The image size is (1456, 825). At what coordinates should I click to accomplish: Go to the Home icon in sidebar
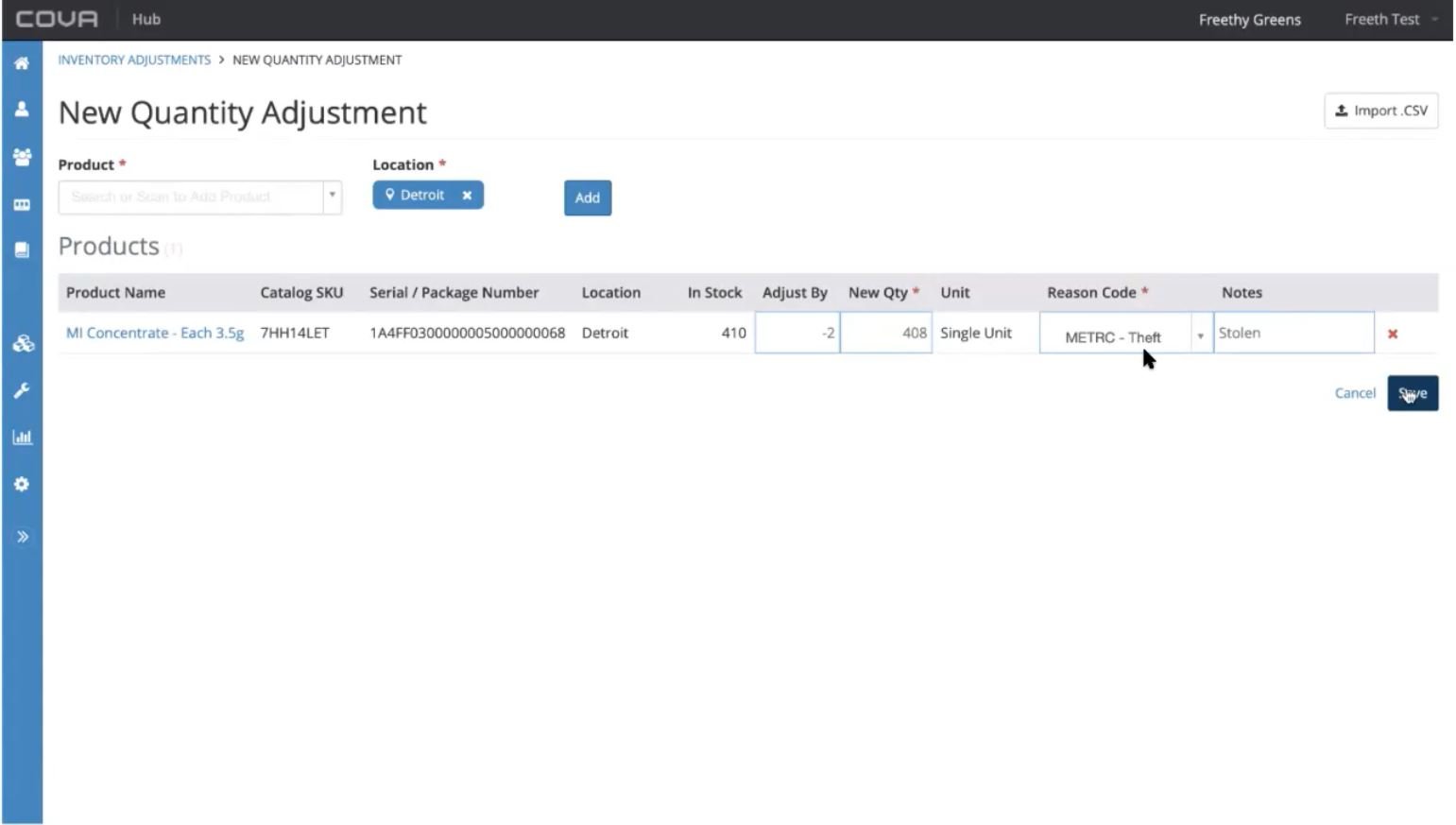22,63
